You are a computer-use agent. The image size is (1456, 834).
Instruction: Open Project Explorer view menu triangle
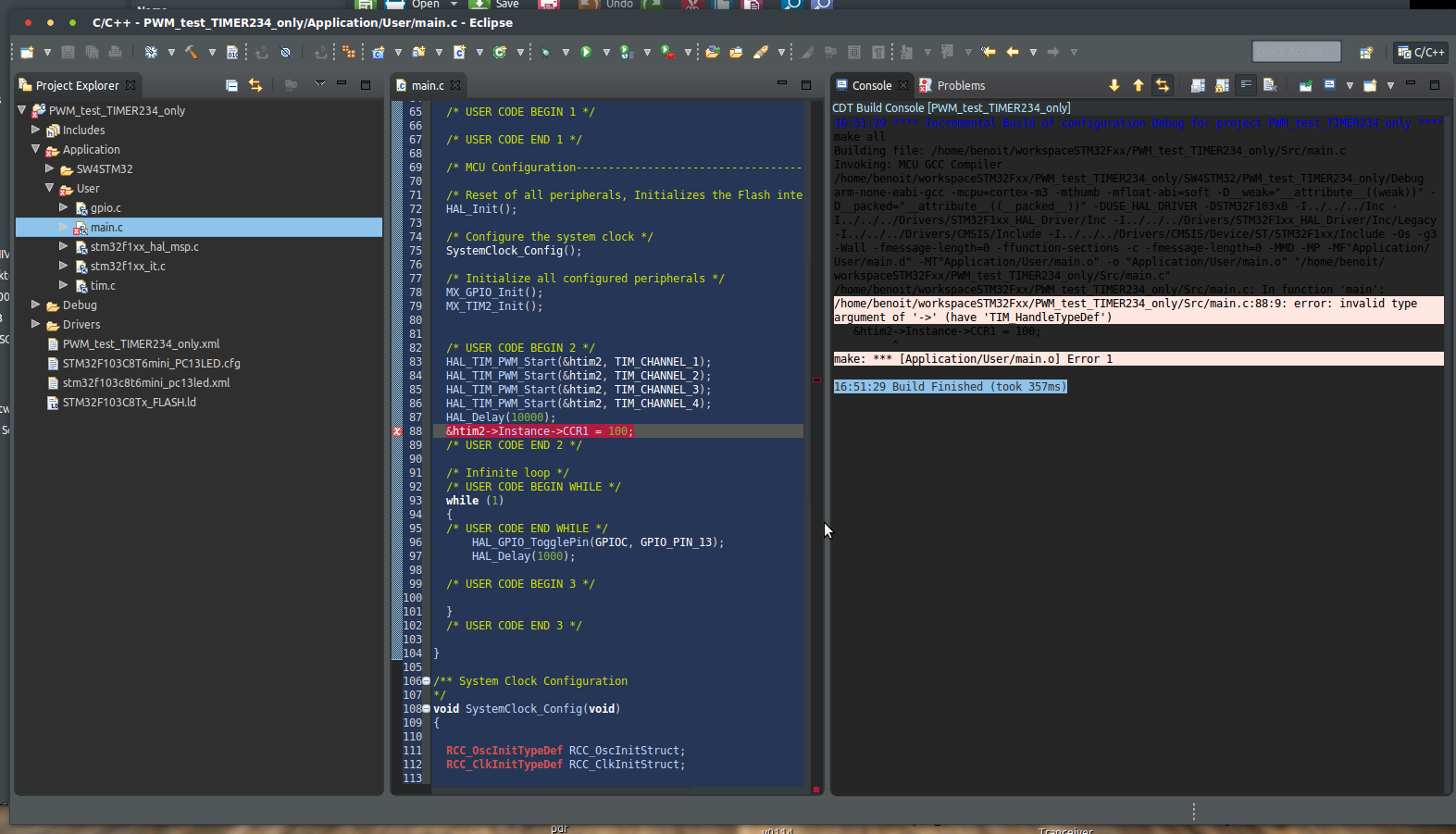pos(320,84)
